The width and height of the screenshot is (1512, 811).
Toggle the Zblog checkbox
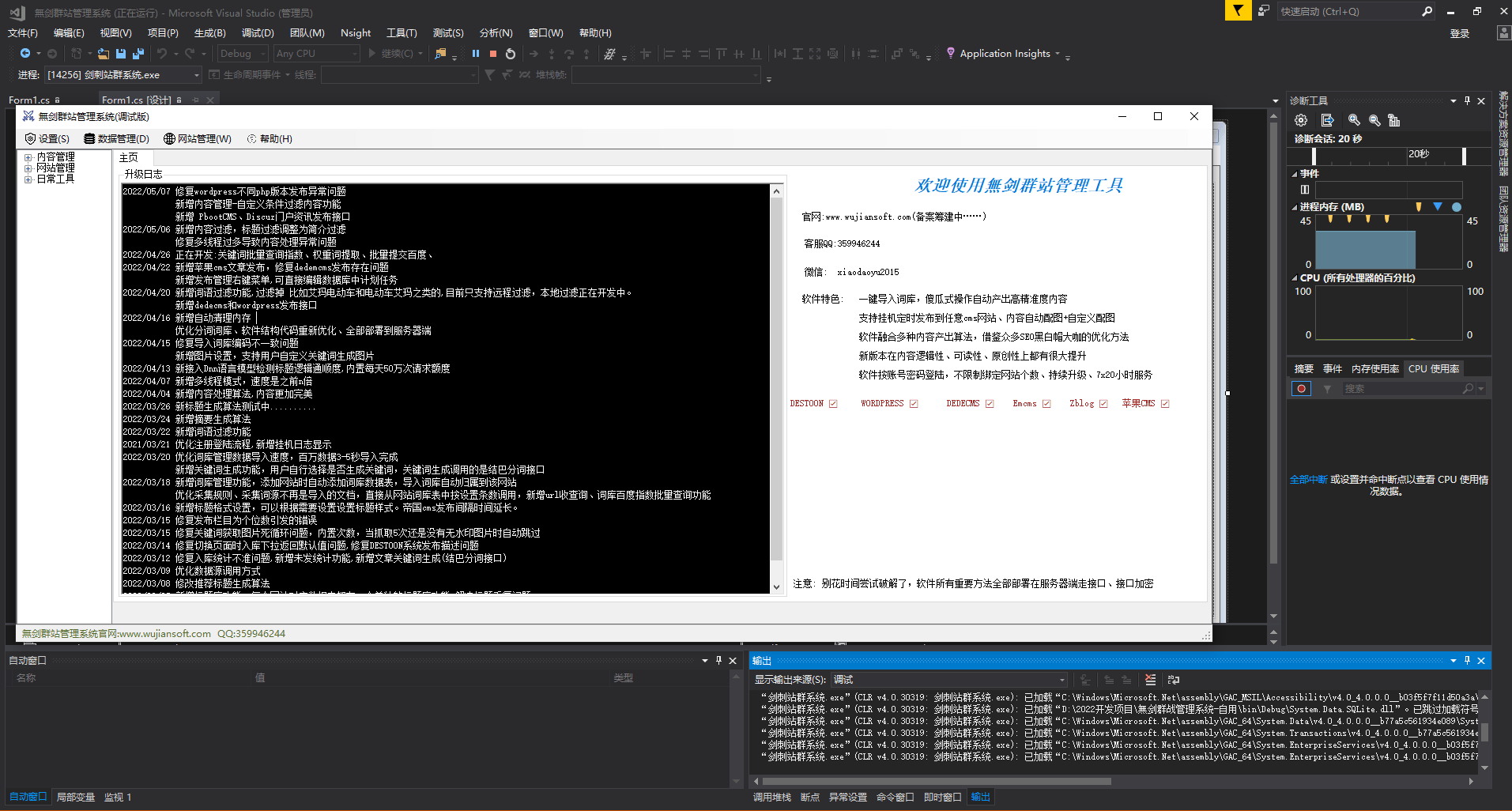click(x=1103, y=404)
